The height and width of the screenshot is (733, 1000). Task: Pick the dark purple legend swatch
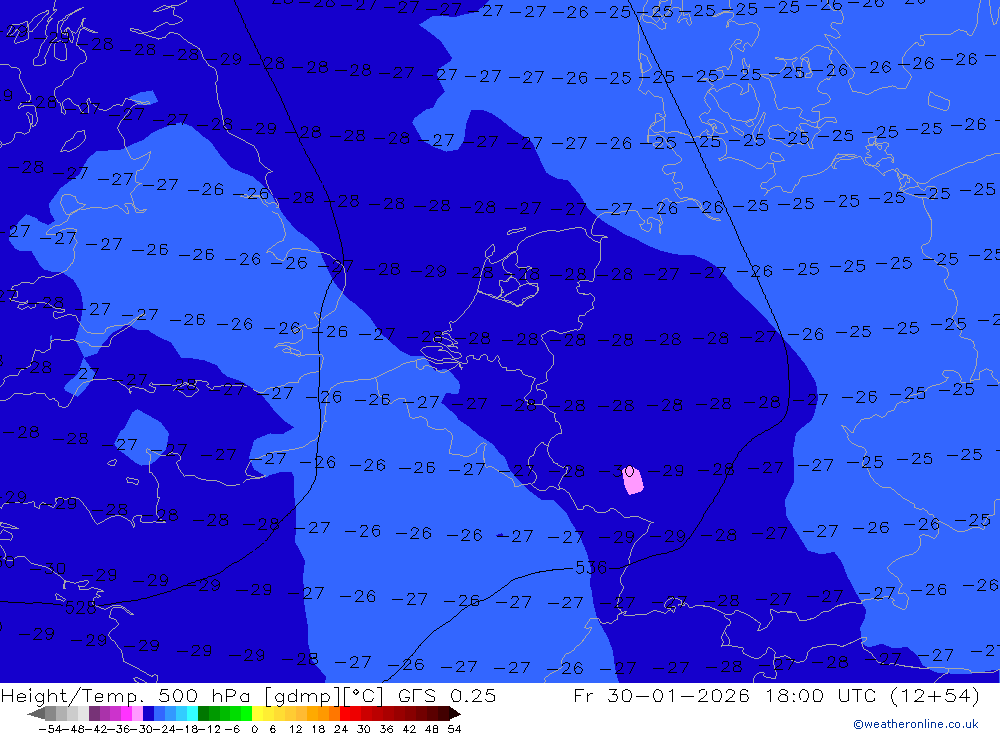tap(94, 714)
